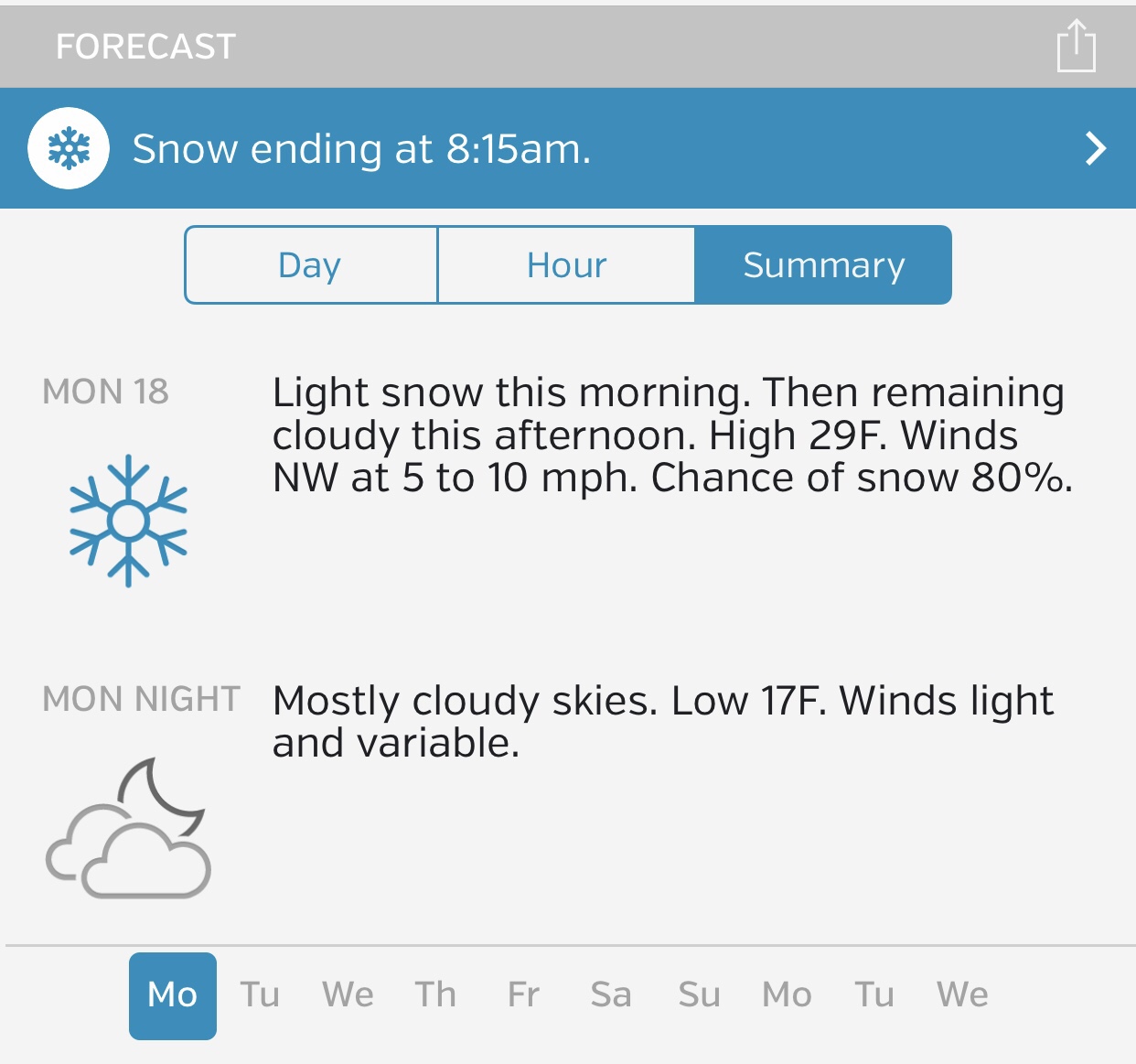Switch to the Hour forecast tab
Viewport: 1136px width, 1064px height.
click(566, 265)
